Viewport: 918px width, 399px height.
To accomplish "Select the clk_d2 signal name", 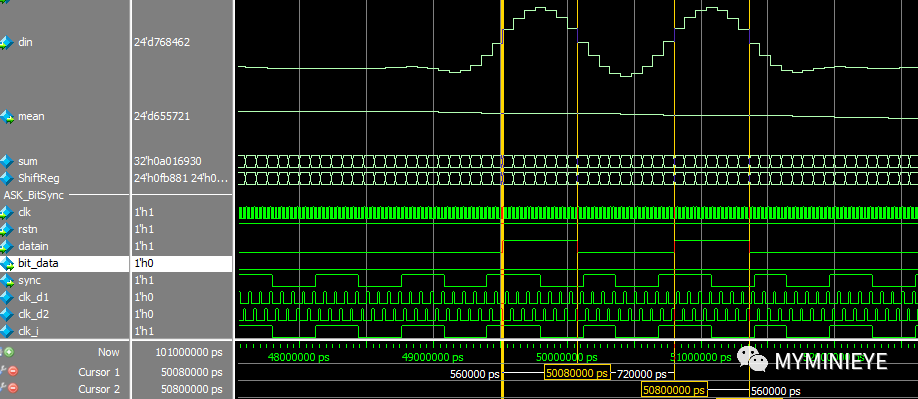I will coord(33,314).
